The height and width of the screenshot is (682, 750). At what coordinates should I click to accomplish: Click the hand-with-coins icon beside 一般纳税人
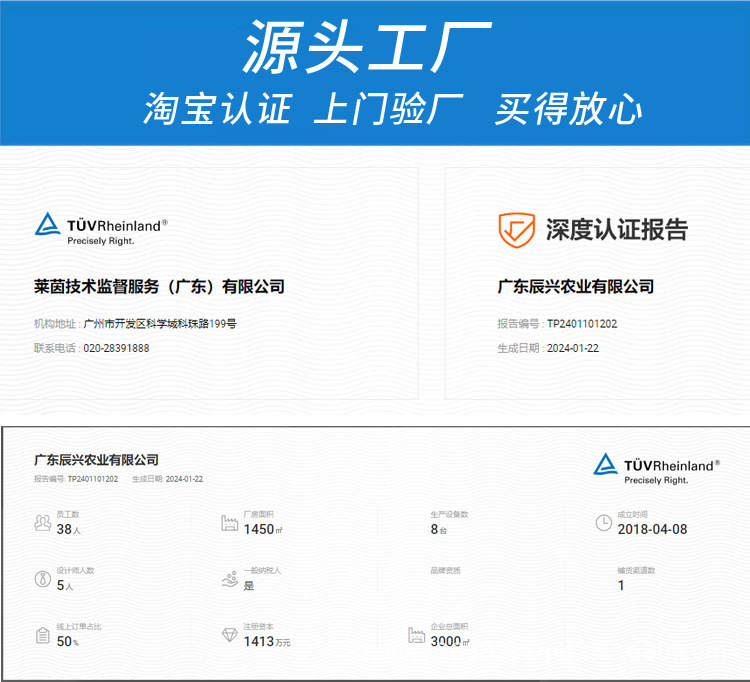click(230, 579)
